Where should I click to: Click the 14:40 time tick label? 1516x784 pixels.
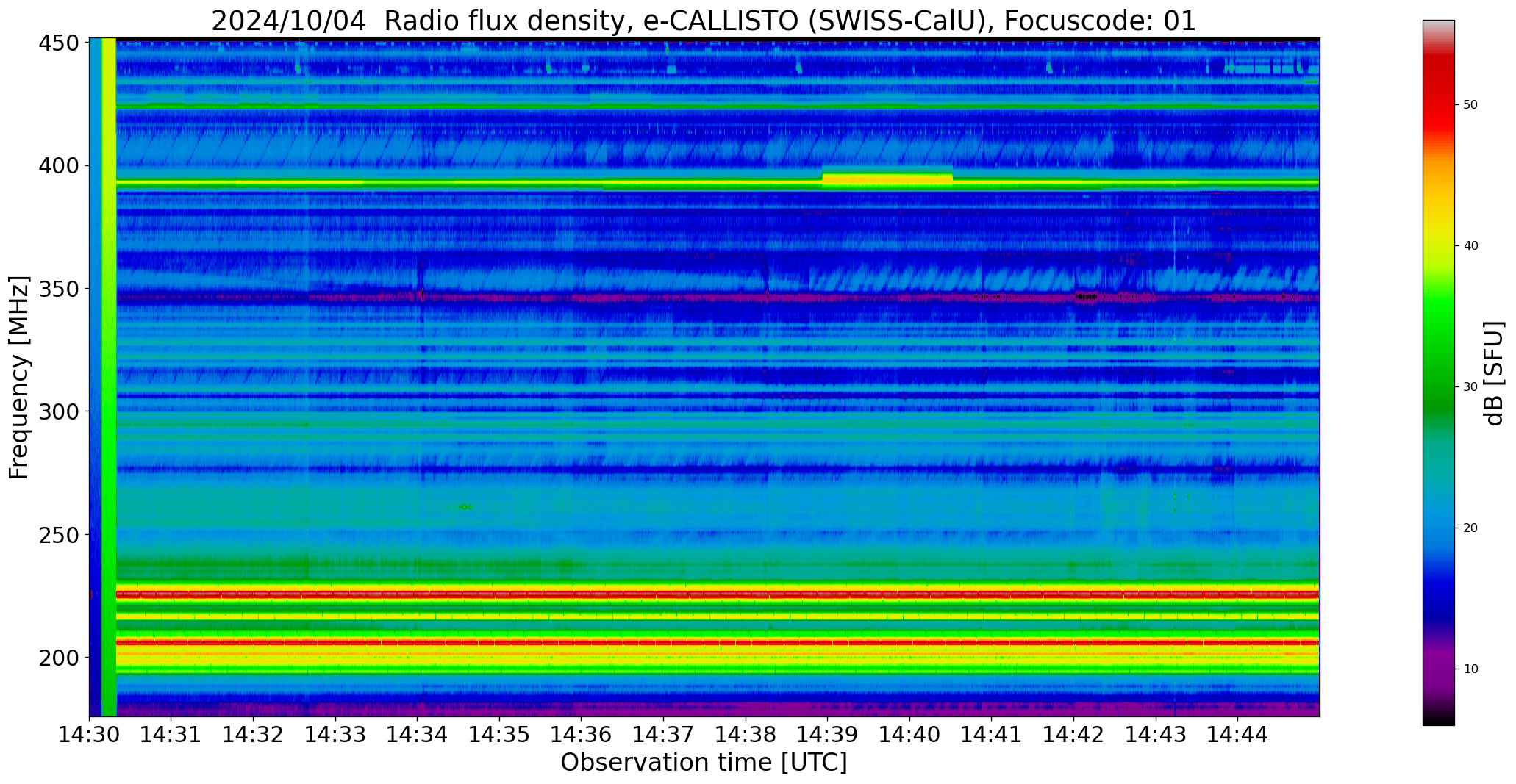click(x=909, y=734)
